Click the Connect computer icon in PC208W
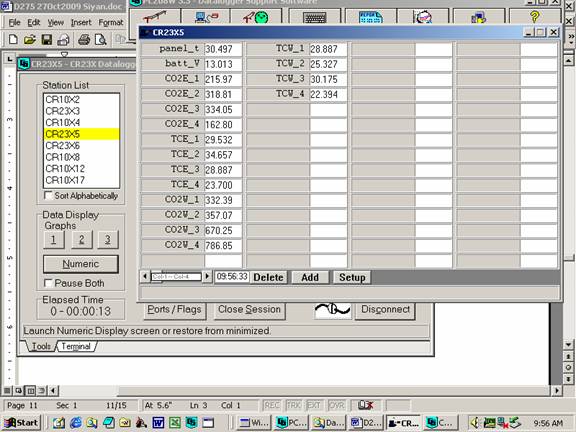 [x=207, y=17]
